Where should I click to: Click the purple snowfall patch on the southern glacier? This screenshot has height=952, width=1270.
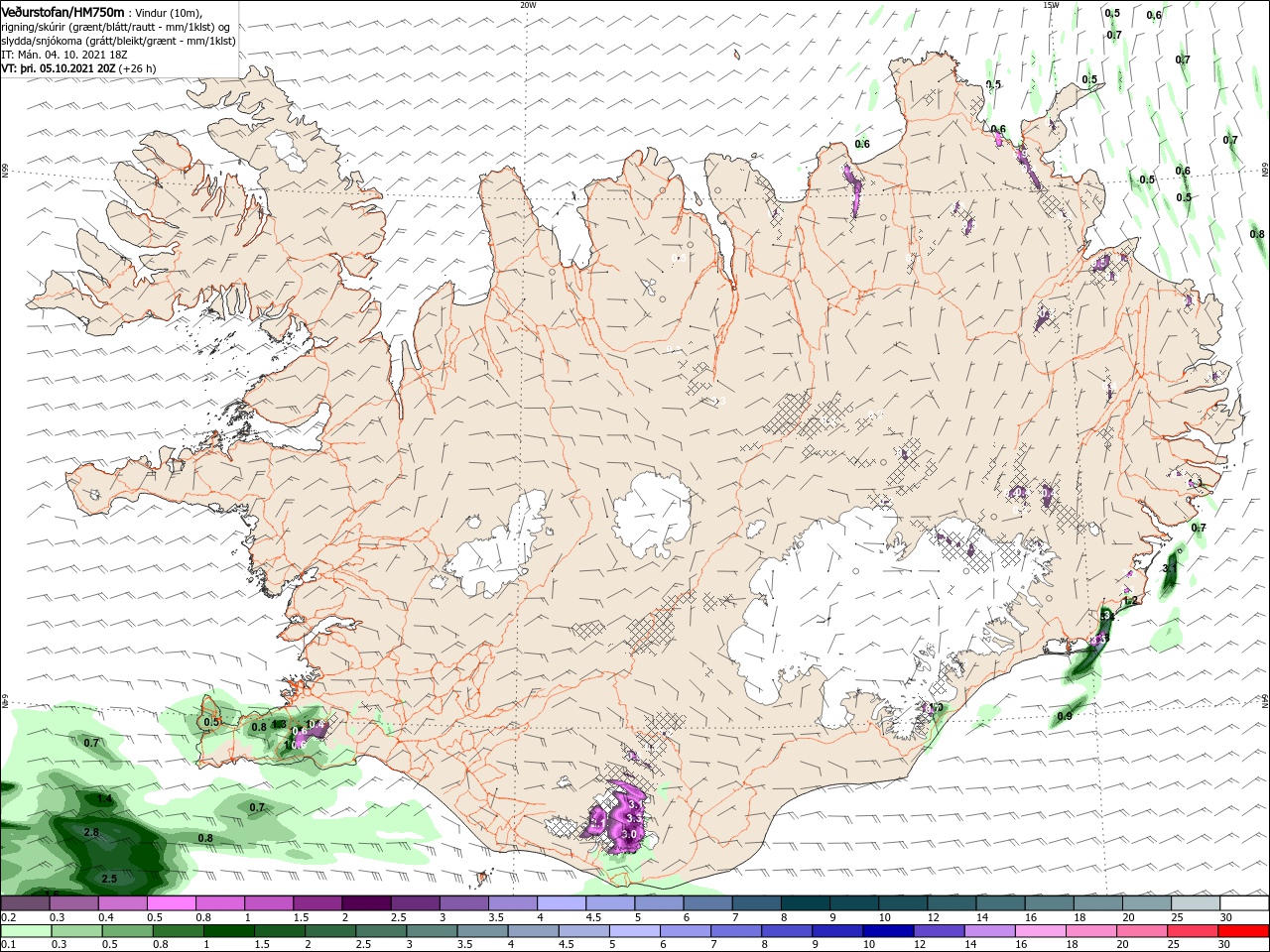623,818
